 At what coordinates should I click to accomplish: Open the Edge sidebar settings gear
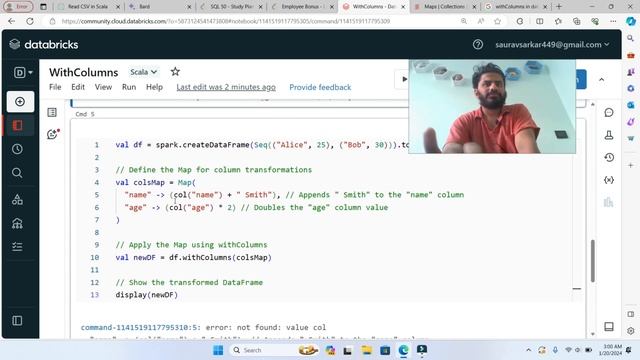pos(631,331)
